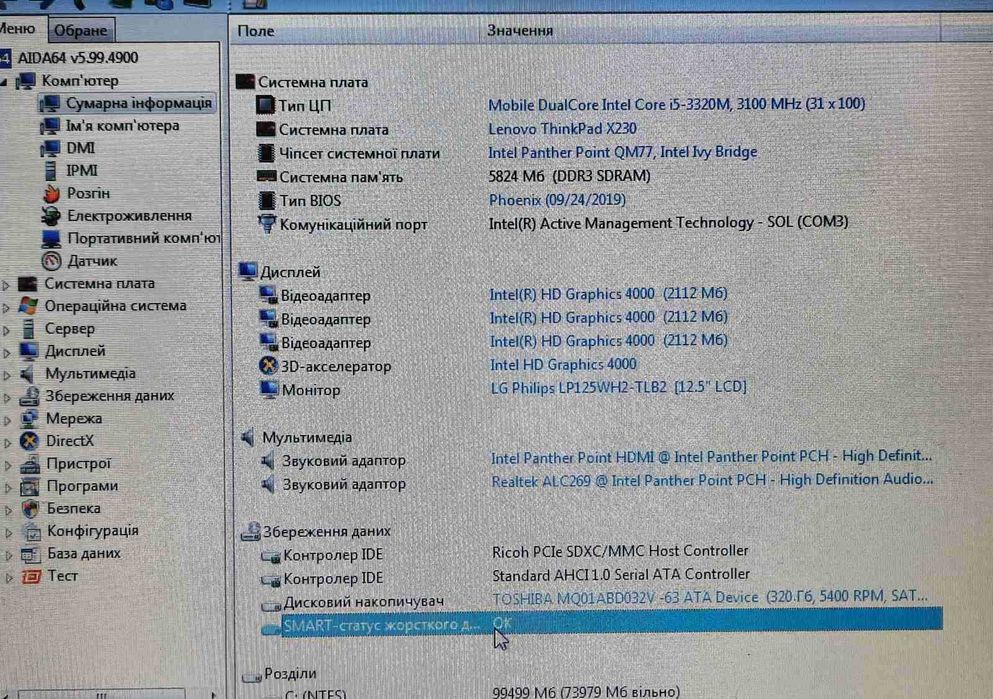This screenshot has width=993, height=699.
Task: Click the Тест icon in the tree
Action: coord(32,576)
